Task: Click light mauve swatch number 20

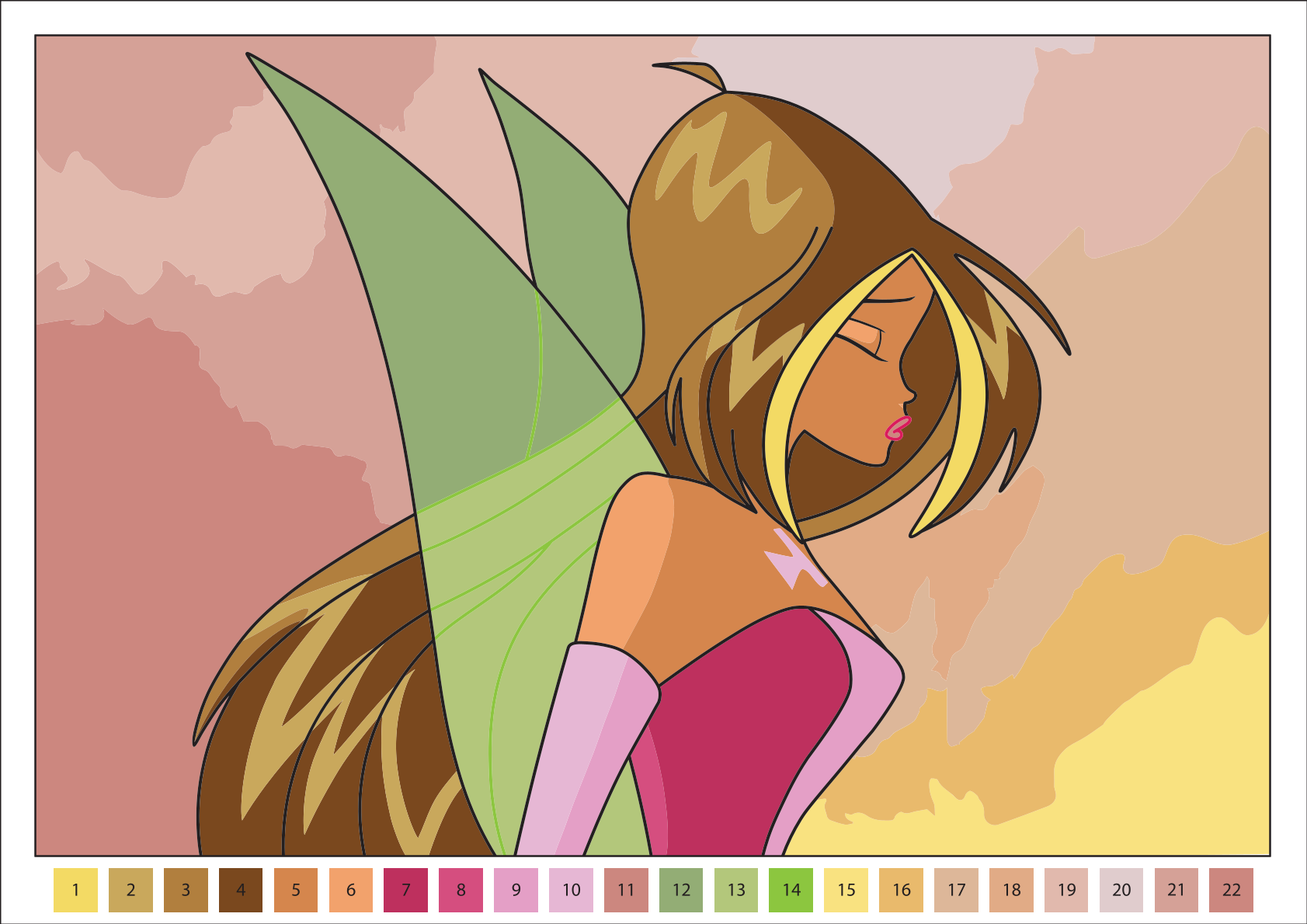Action: click(x=1123, y=890)
